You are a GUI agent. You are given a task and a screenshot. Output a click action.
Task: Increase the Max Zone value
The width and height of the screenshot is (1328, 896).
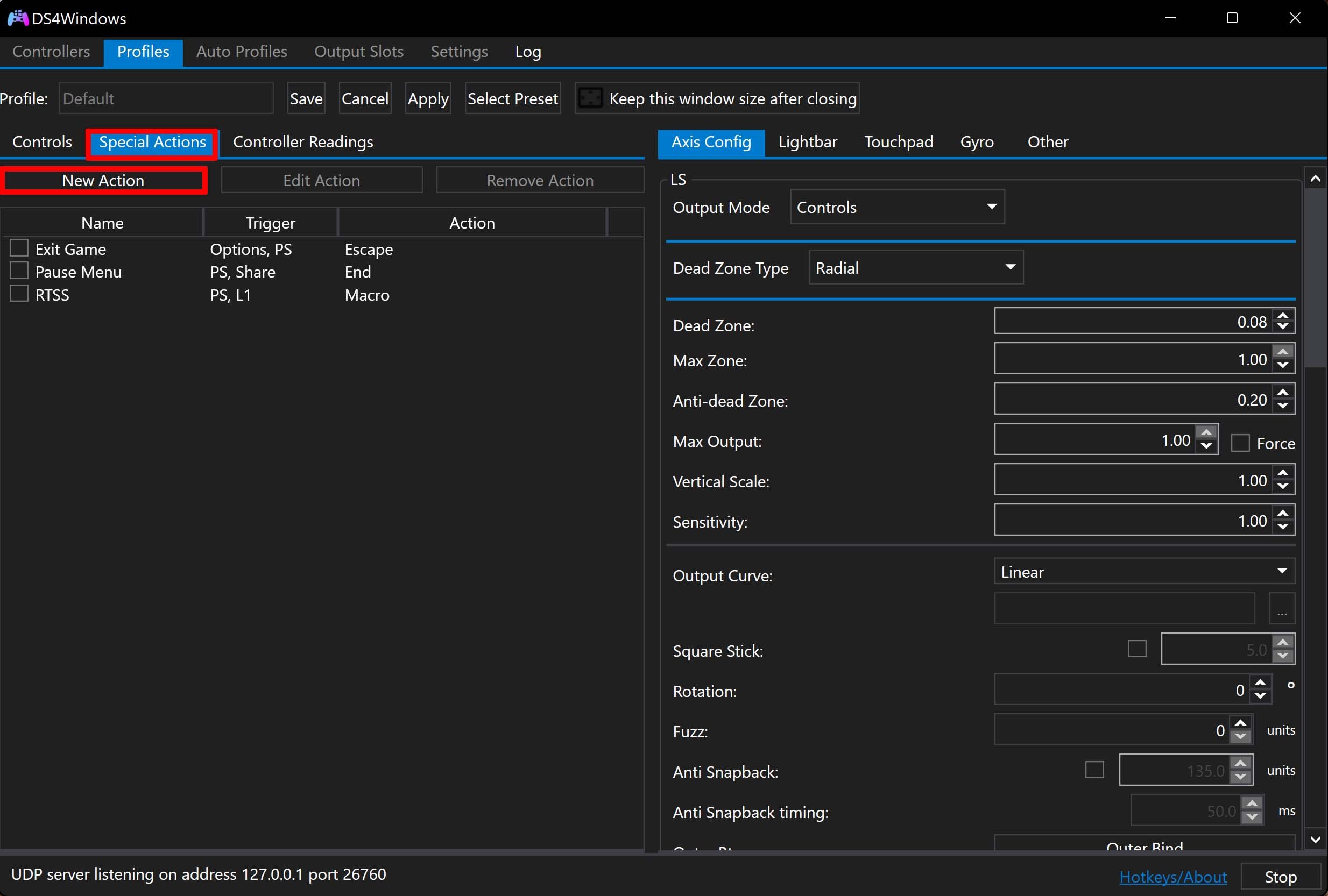click(1283, 352)
